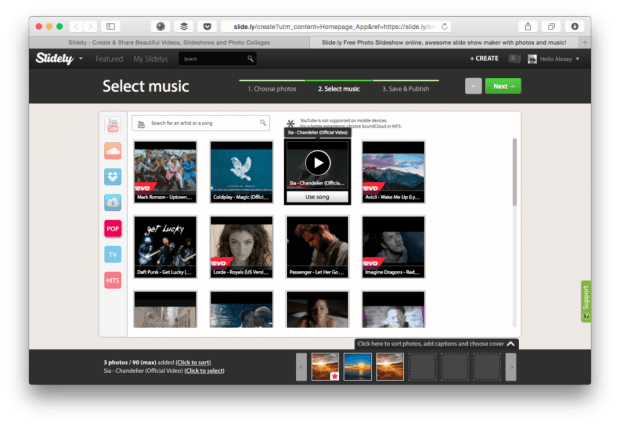Select the YouTube music source icon
620x426 pixels.
point(113,124)
